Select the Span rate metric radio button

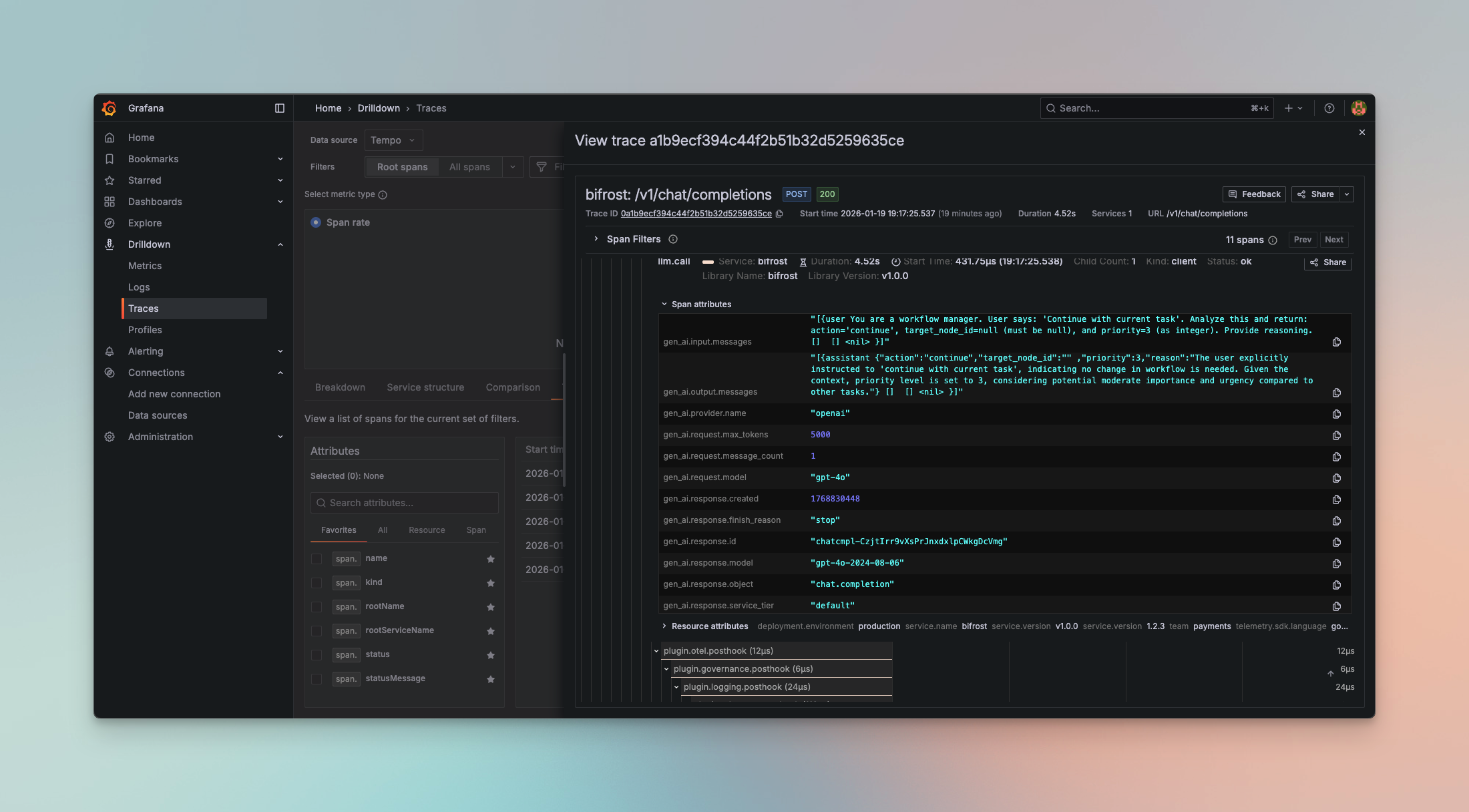(315, 222)
